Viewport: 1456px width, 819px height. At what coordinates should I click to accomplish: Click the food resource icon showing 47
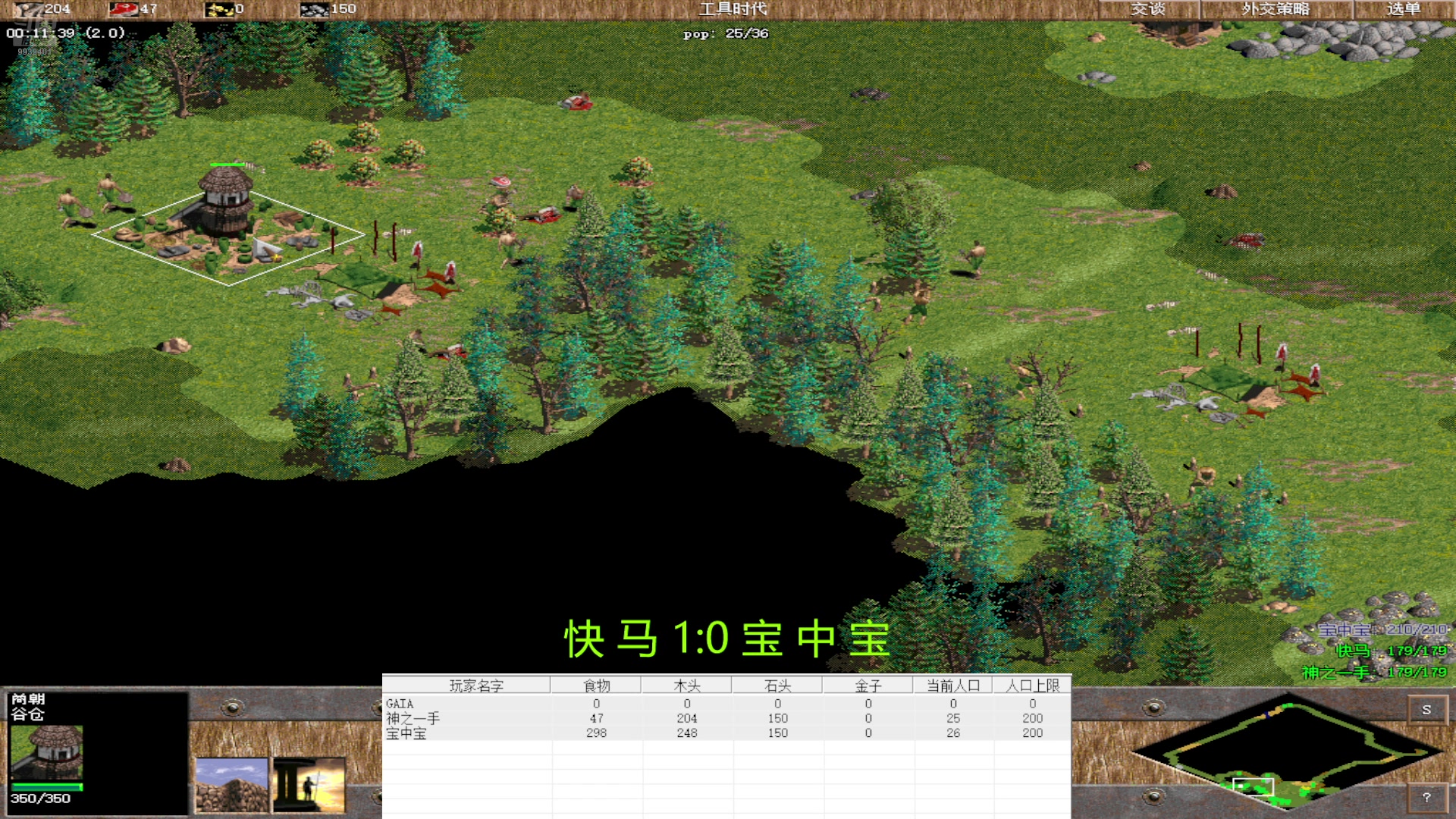[x=123, y=9]
